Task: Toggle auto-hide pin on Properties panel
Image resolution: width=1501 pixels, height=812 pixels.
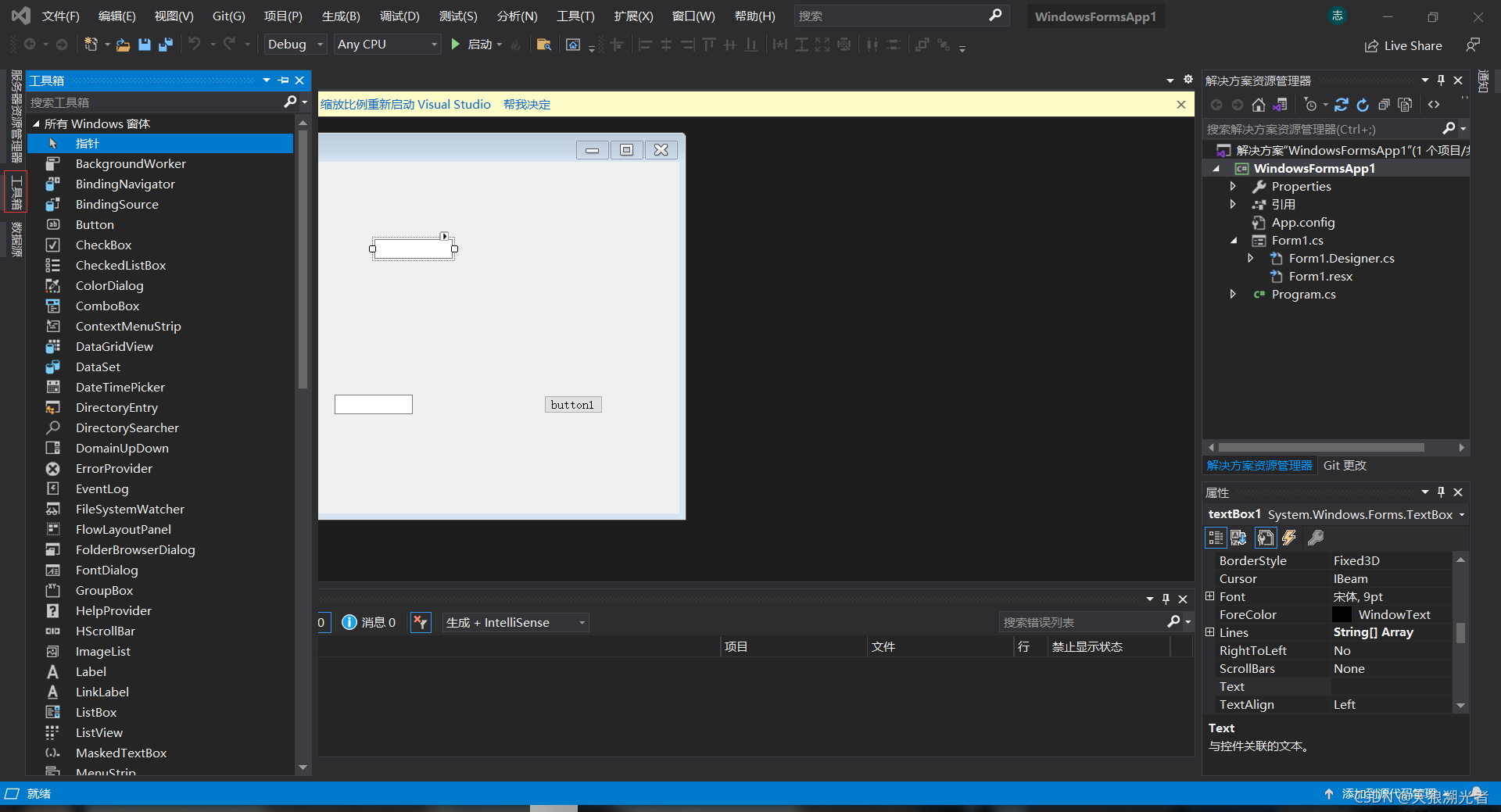Action: 1441,492
